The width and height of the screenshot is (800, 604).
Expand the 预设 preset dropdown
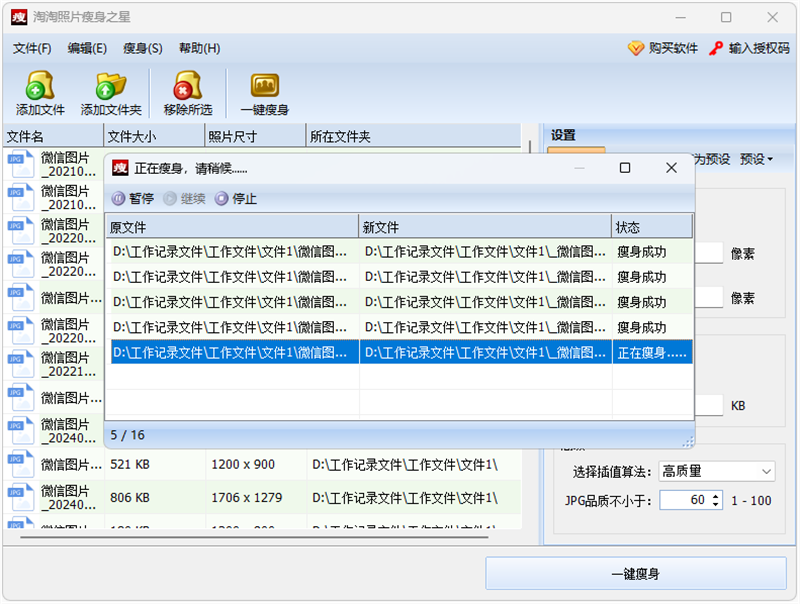pos(757,159)
